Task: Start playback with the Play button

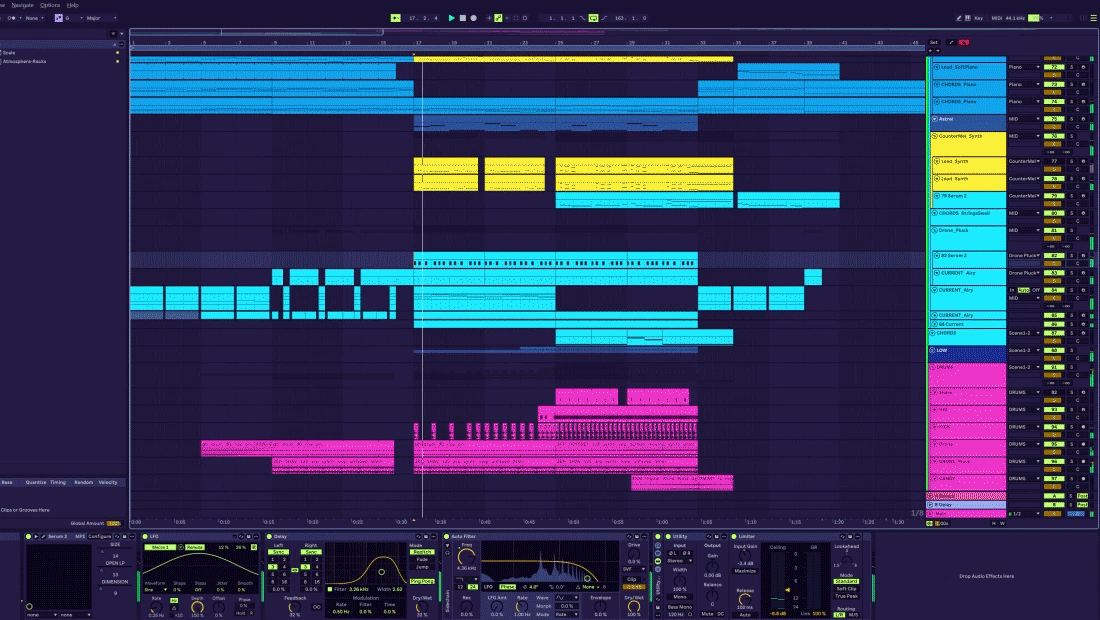Action: coord(452,18)
